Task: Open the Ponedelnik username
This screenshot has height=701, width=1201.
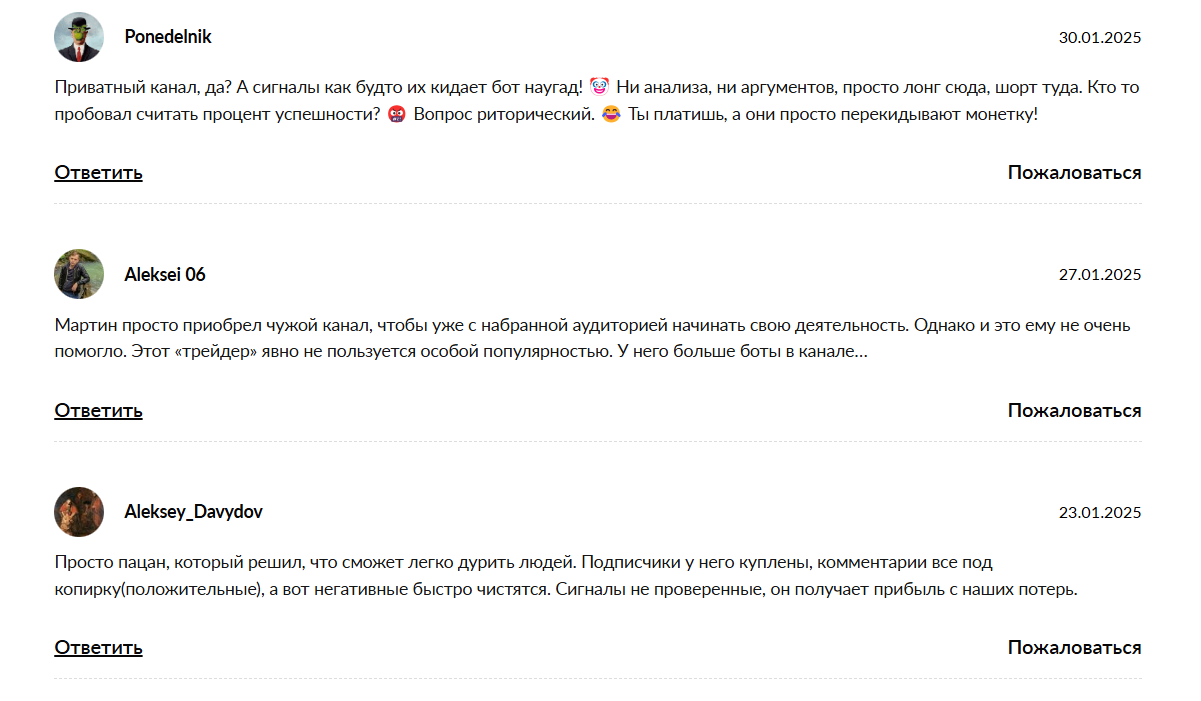Action: pyautogui.click(x=168, y=37)
